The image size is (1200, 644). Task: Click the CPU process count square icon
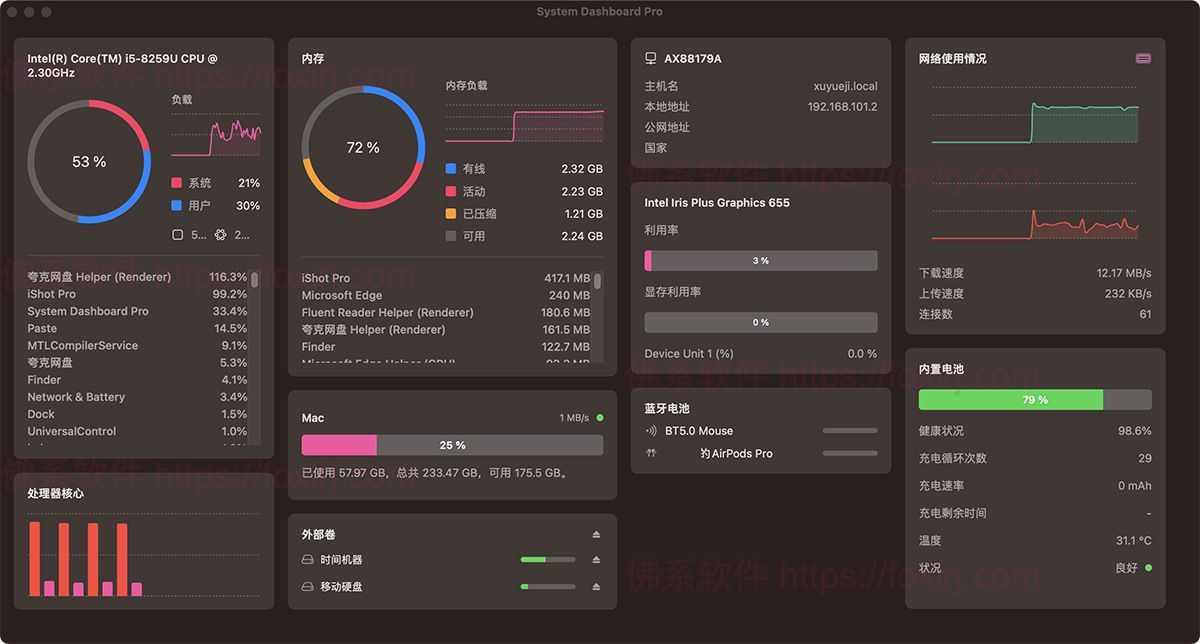pyautogui.click(x=177, y=235)
